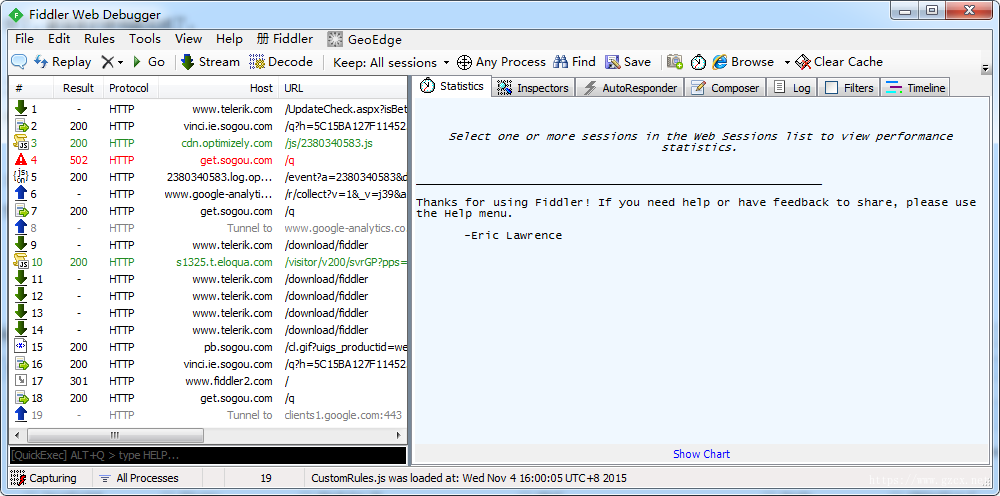The height and width of the screenshot is (496, 1000).
Task: Switch to the Timeline tab
Action: click(916, 88)
